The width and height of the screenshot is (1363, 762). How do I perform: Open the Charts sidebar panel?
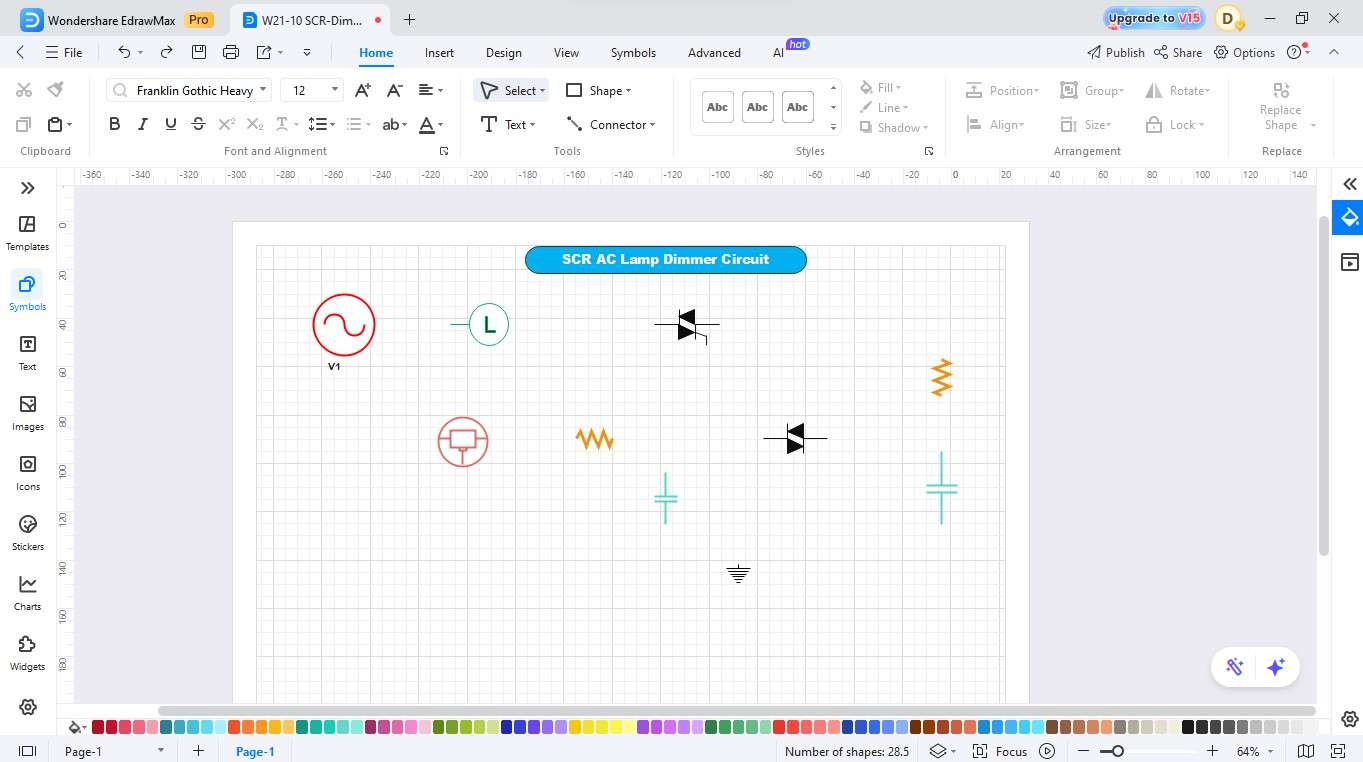[x=27, y=592]
